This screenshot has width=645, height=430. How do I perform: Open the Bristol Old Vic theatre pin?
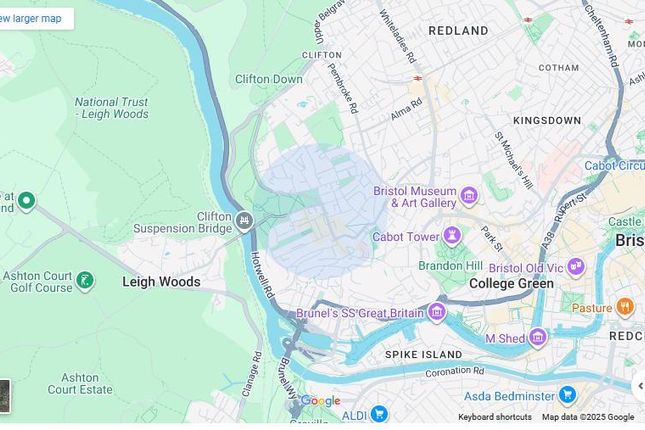[x=576, y=268]
